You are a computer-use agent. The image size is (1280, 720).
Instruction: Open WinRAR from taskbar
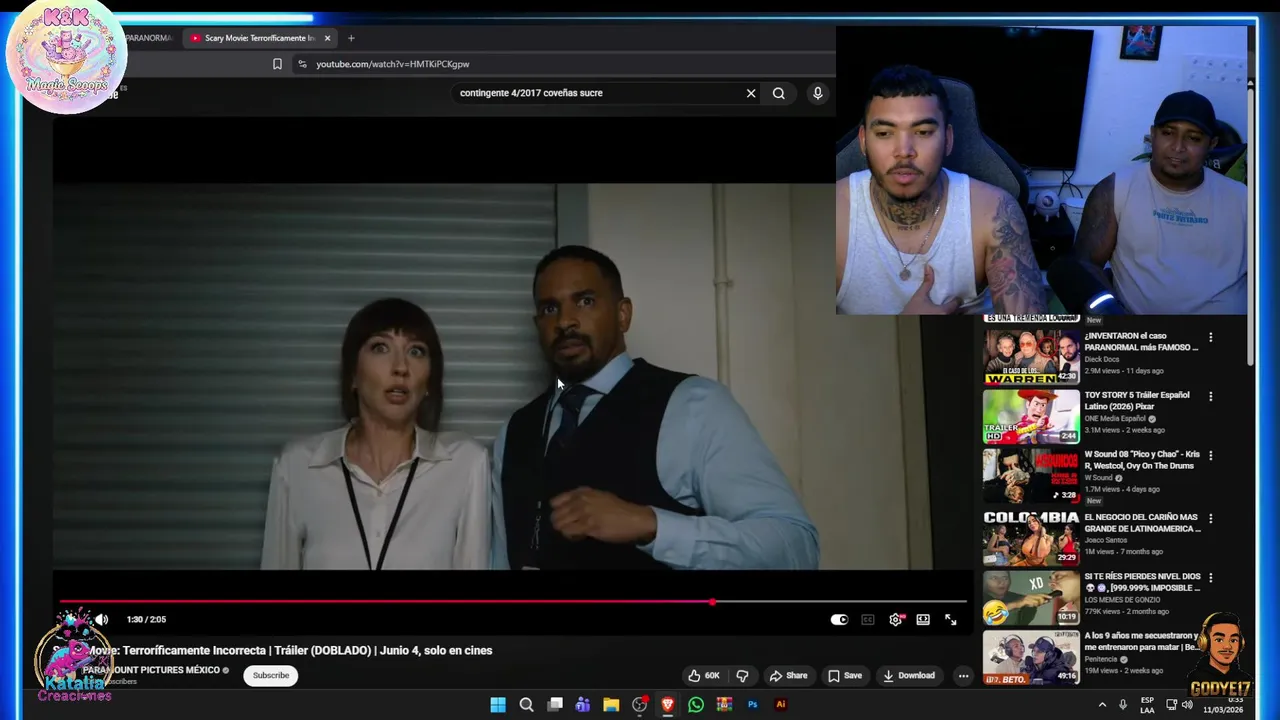click(x=724, y=705)
